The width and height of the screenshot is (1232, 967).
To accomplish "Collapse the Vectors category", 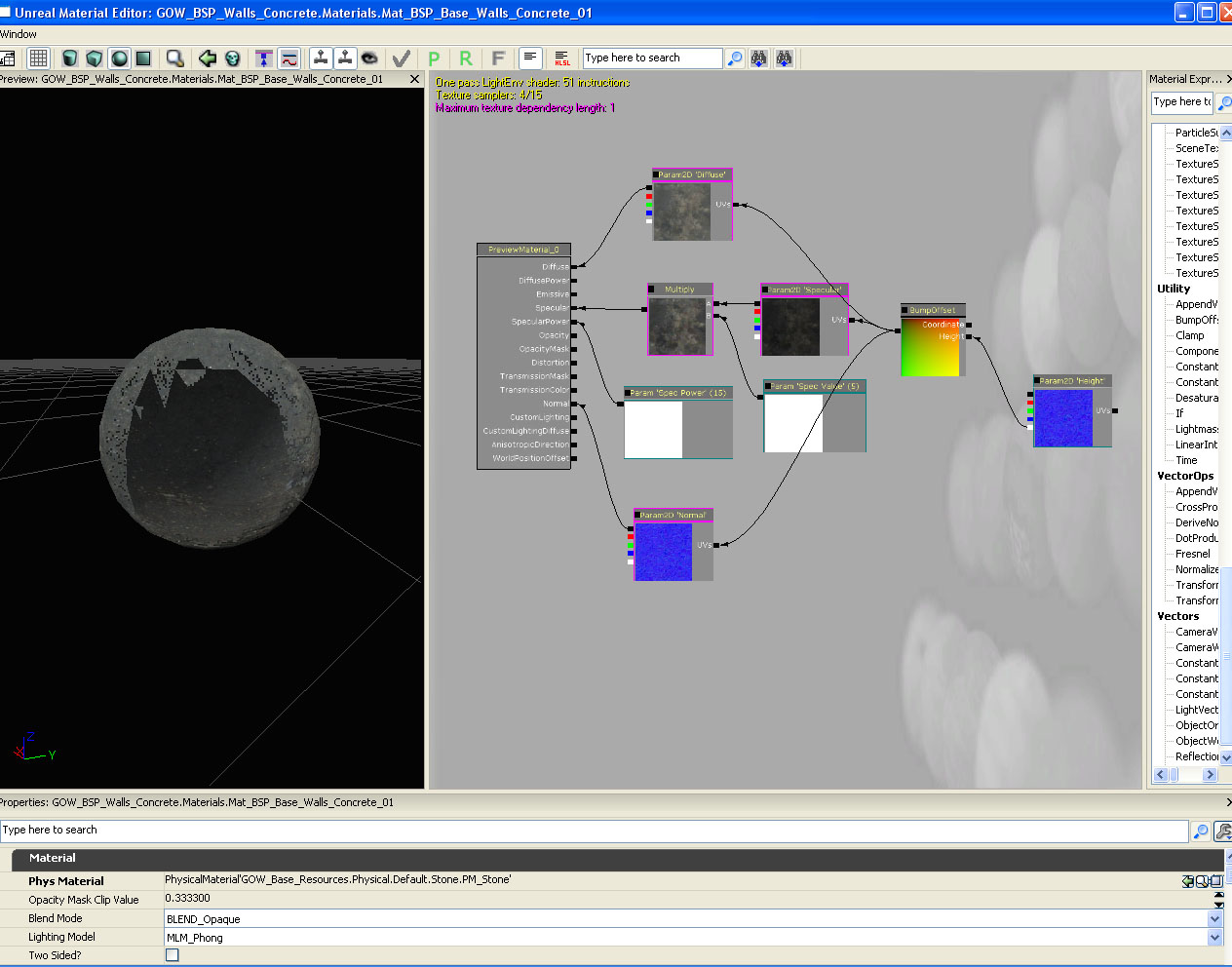I will [1177, 616].
